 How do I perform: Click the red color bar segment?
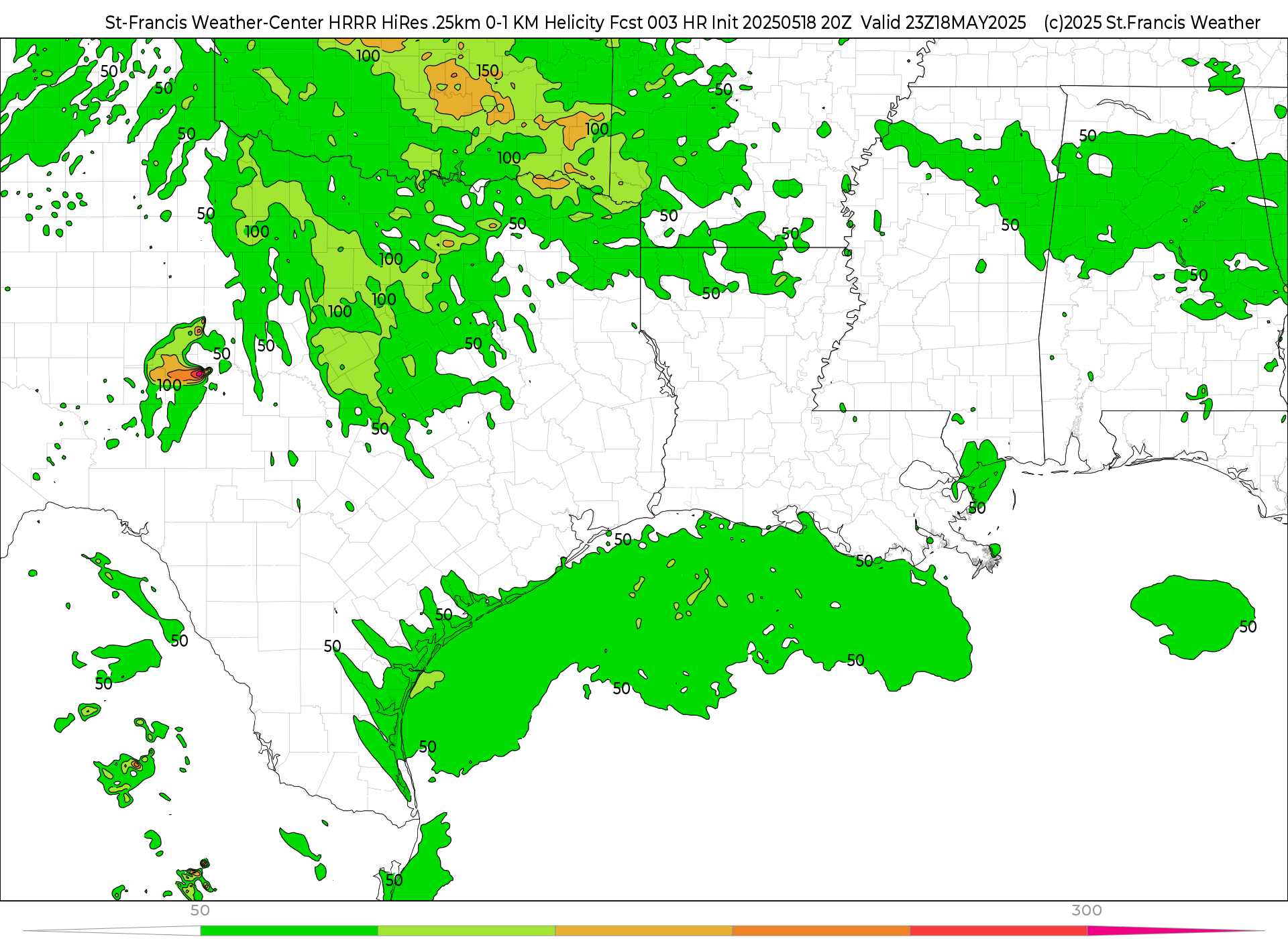999,931
